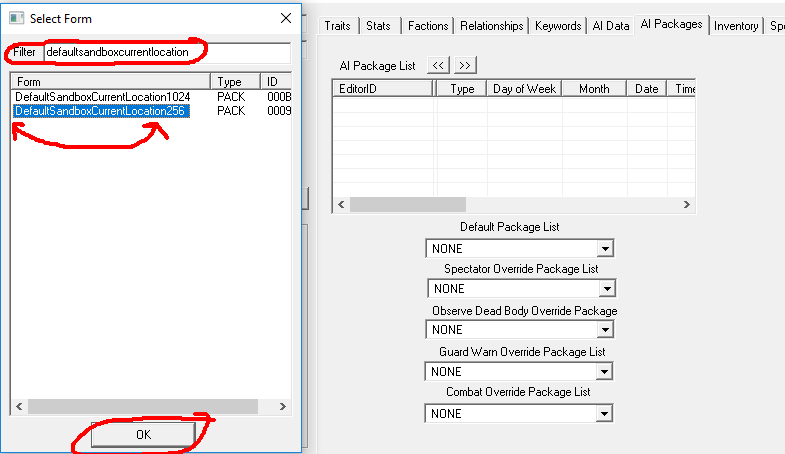785x454 pixels.
Task: Click PACK type cell for DefaultSandboxCurrentLocation1024
Action: click(231, 97)
